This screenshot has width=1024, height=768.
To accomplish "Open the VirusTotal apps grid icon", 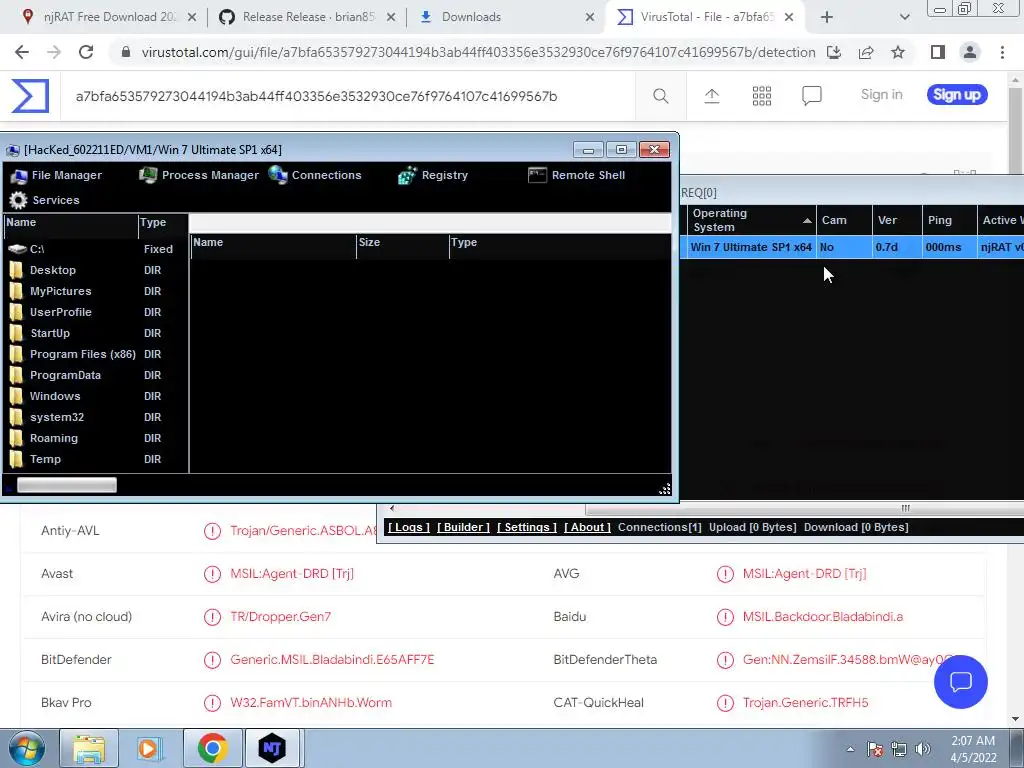I will (x=761, y=96).
